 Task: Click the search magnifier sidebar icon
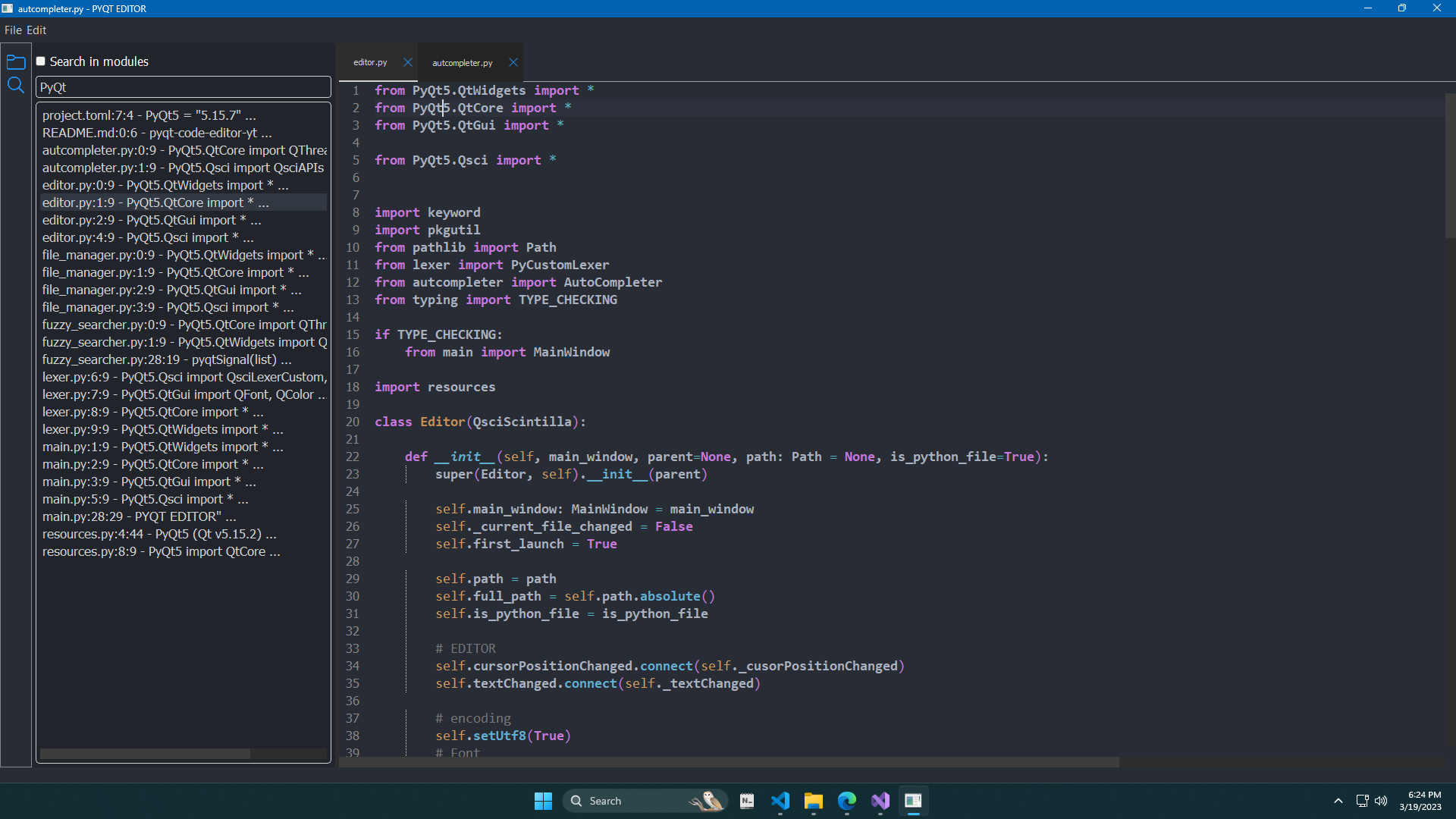tap(16, 85)
